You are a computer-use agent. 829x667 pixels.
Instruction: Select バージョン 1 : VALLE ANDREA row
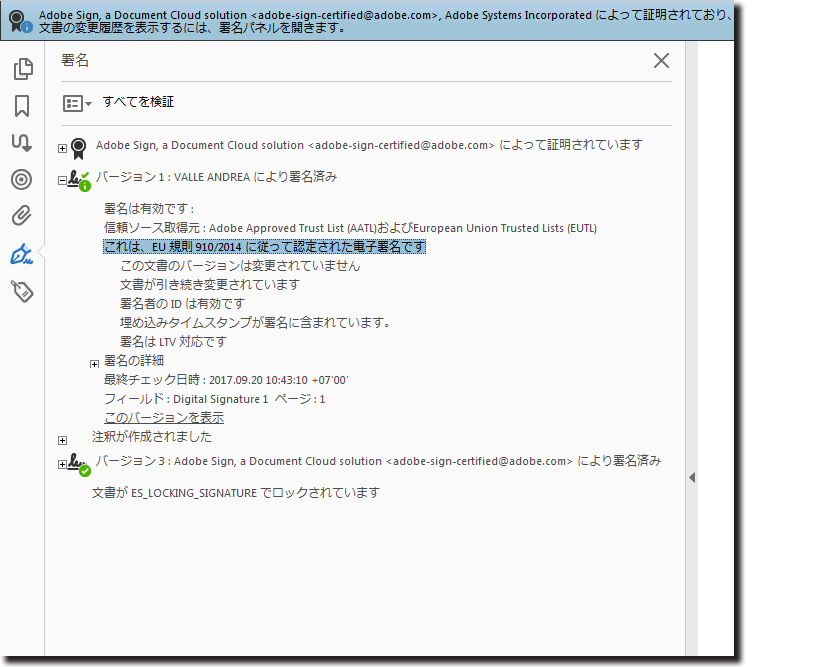(216, 177)
